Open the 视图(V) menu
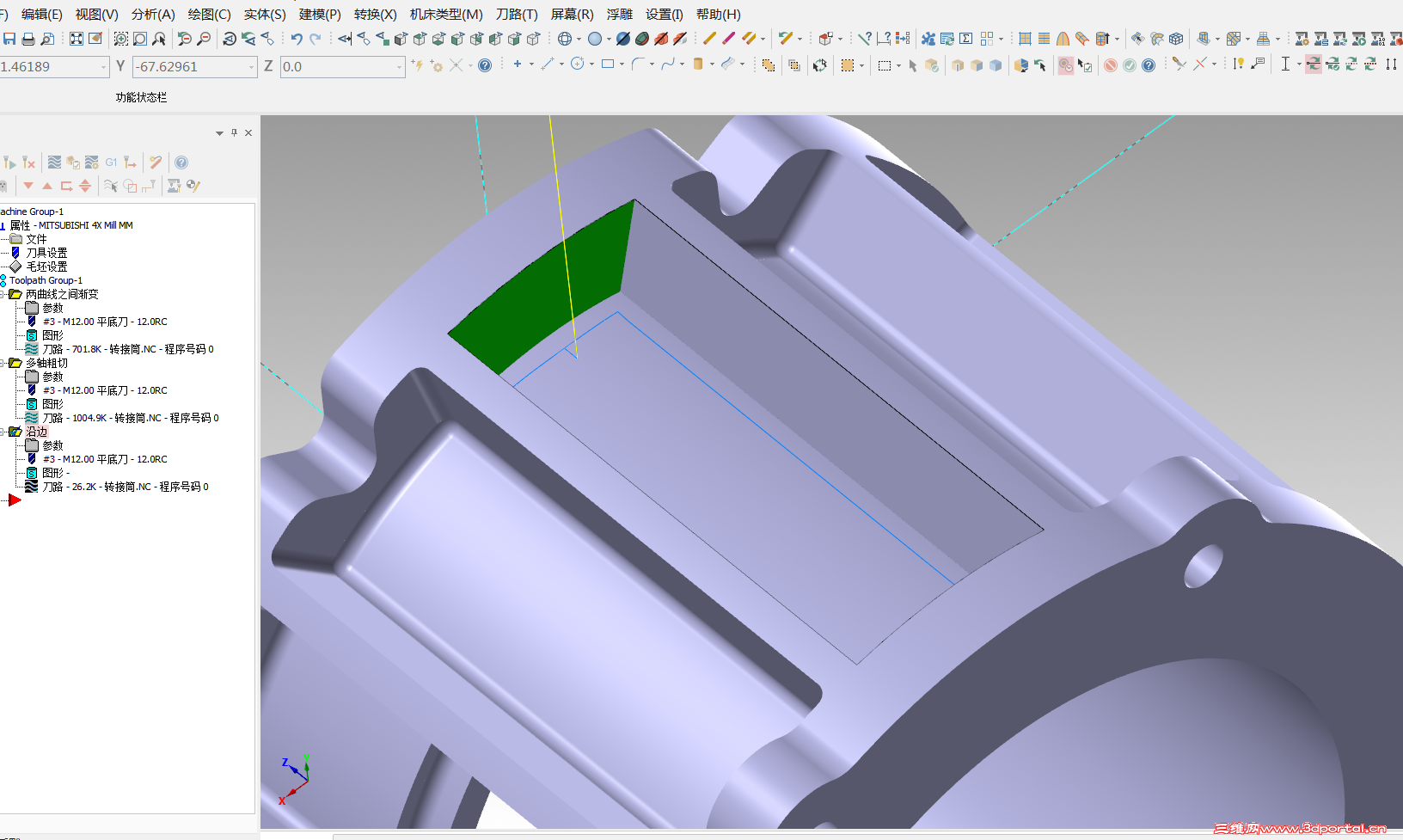 [97, 14]
